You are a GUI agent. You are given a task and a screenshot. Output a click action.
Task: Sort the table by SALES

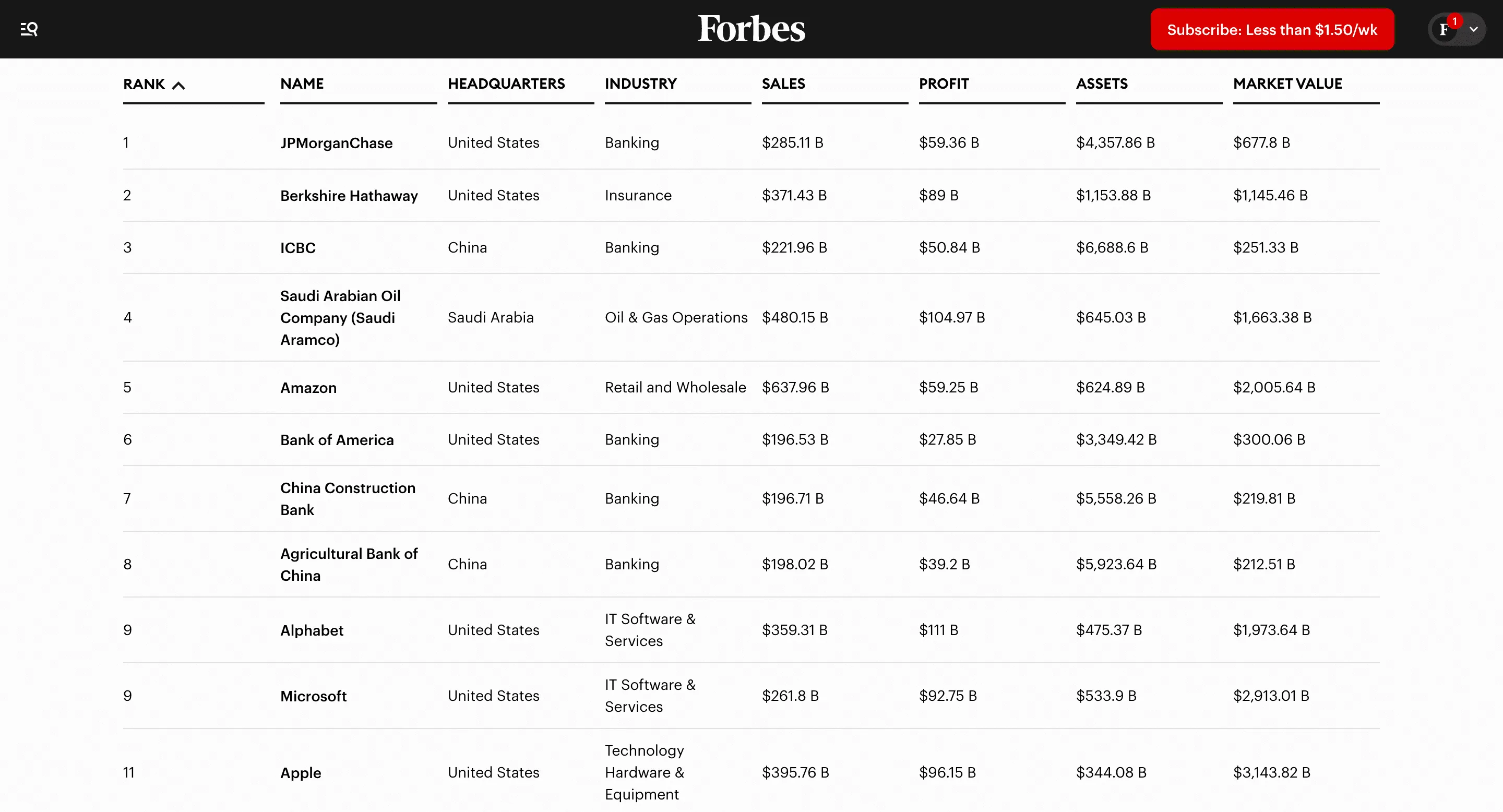pyautogui.click(x=783, y=84)
